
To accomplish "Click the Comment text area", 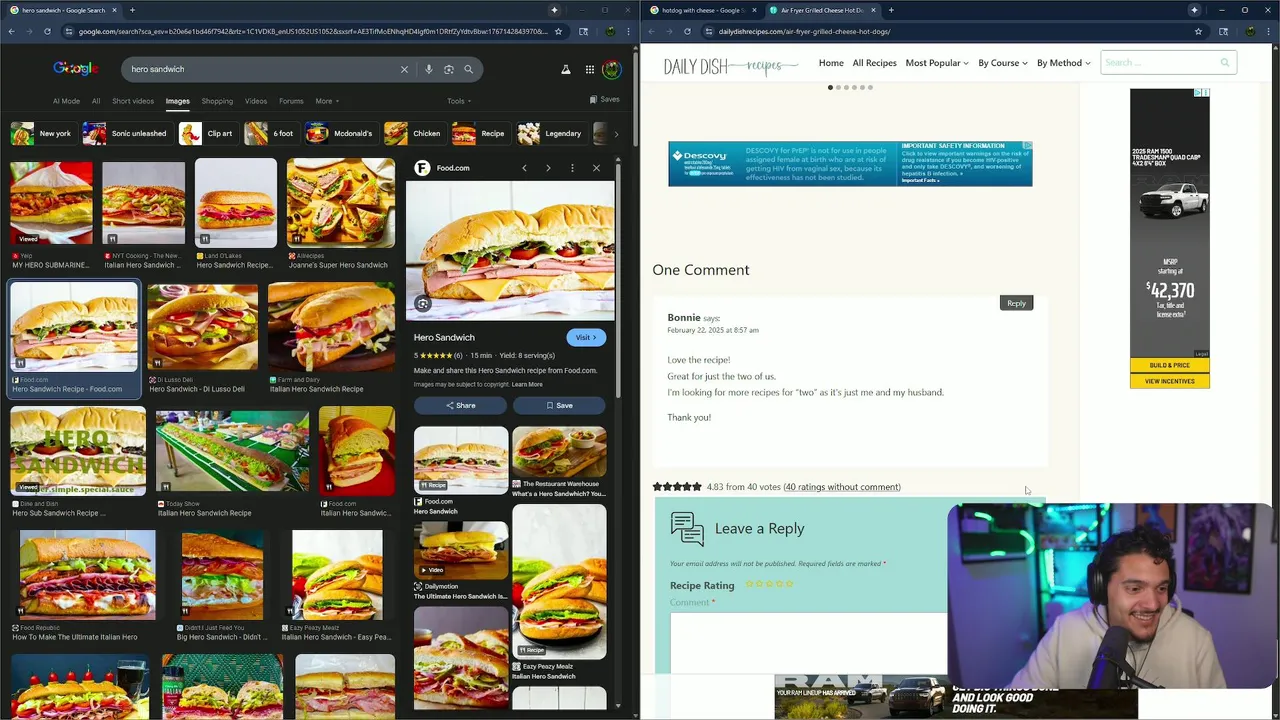I will coord(808,642).
